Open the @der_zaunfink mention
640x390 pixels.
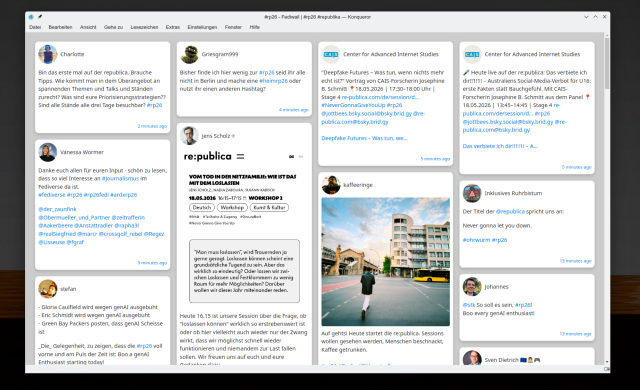pyautogui.click(x=57, y=209)
